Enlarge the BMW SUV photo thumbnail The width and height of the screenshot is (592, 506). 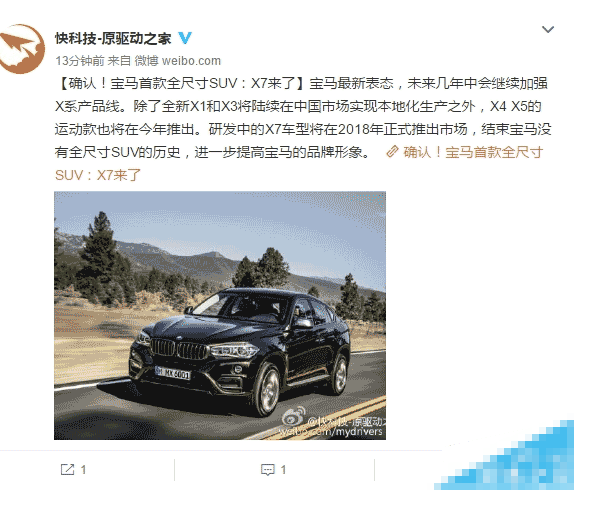tap(220, 316)
